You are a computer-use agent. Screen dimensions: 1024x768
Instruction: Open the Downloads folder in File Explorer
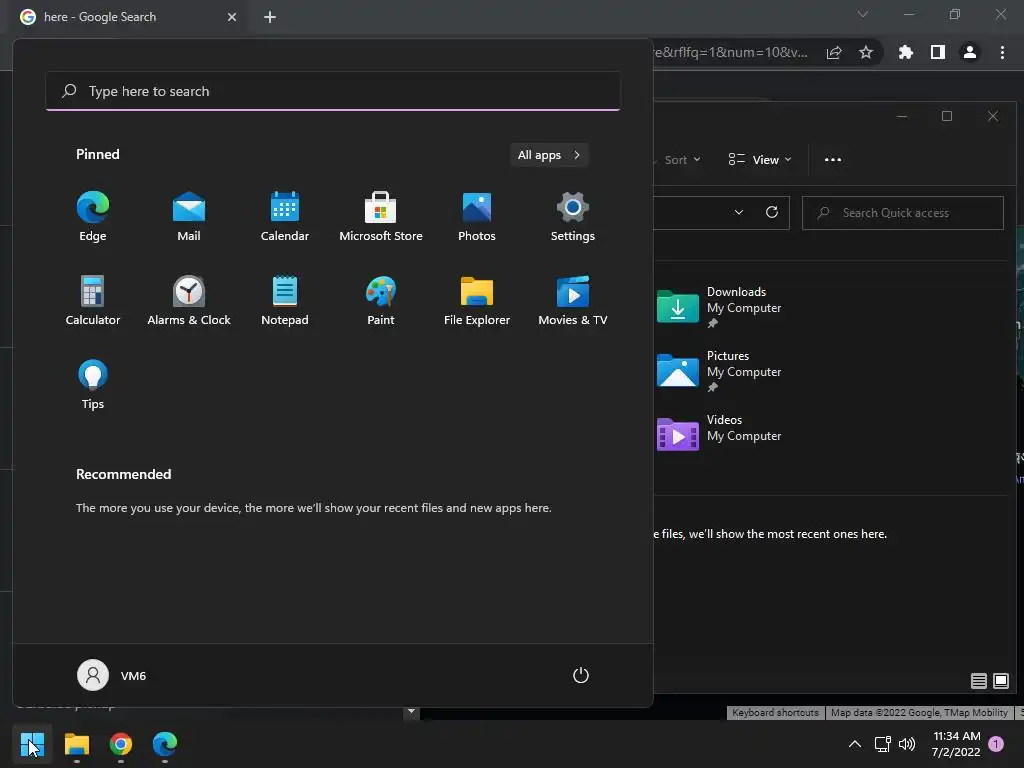coord(719,306)
